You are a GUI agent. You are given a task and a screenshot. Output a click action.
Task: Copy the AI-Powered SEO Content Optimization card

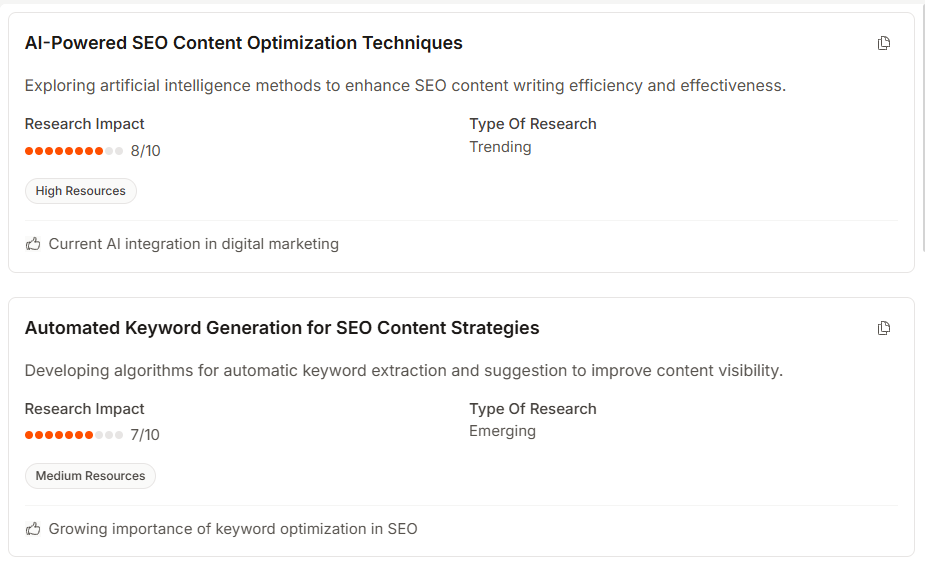(x=884, y=43)
